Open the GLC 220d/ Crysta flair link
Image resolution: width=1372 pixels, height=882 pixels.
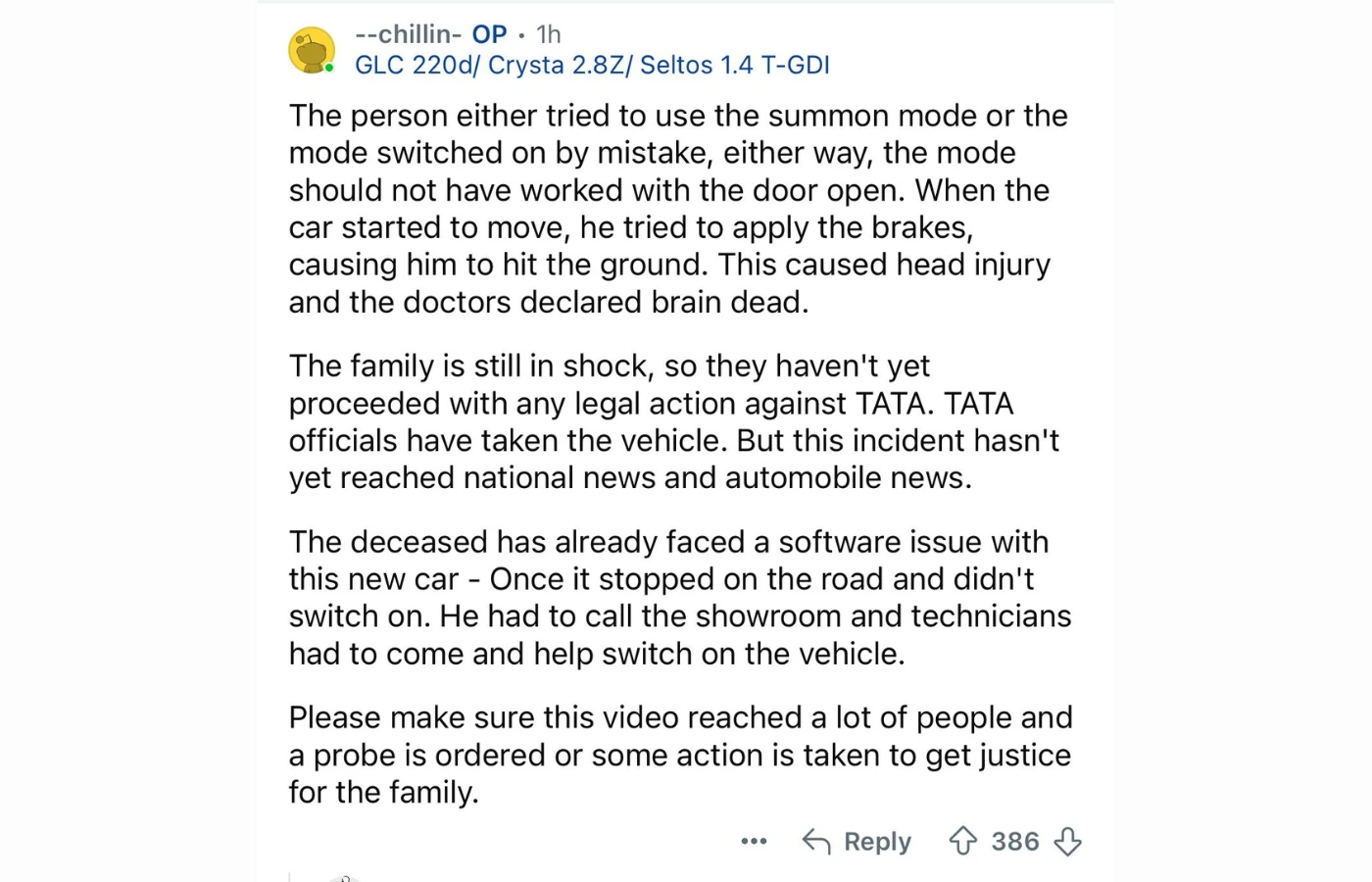click(591, 65)
